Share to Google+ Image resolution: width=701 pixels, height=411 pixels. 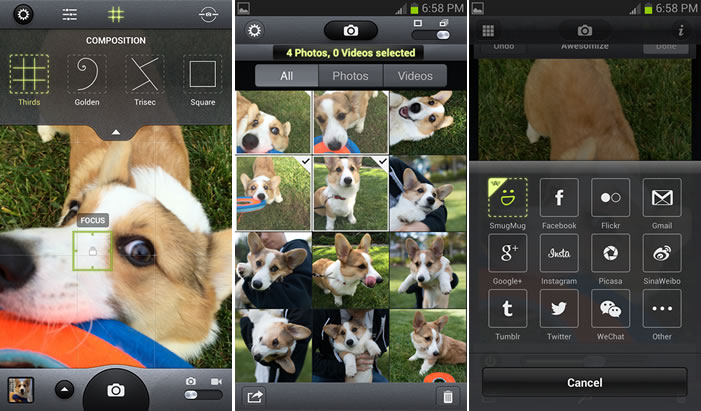click(507, 259)
